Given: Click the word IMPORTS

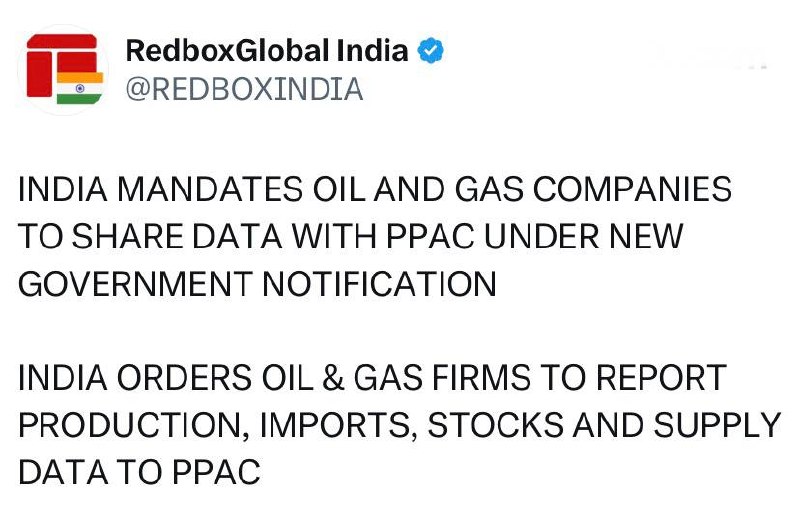Looking at the screenshot, I should tap(335, 426).
